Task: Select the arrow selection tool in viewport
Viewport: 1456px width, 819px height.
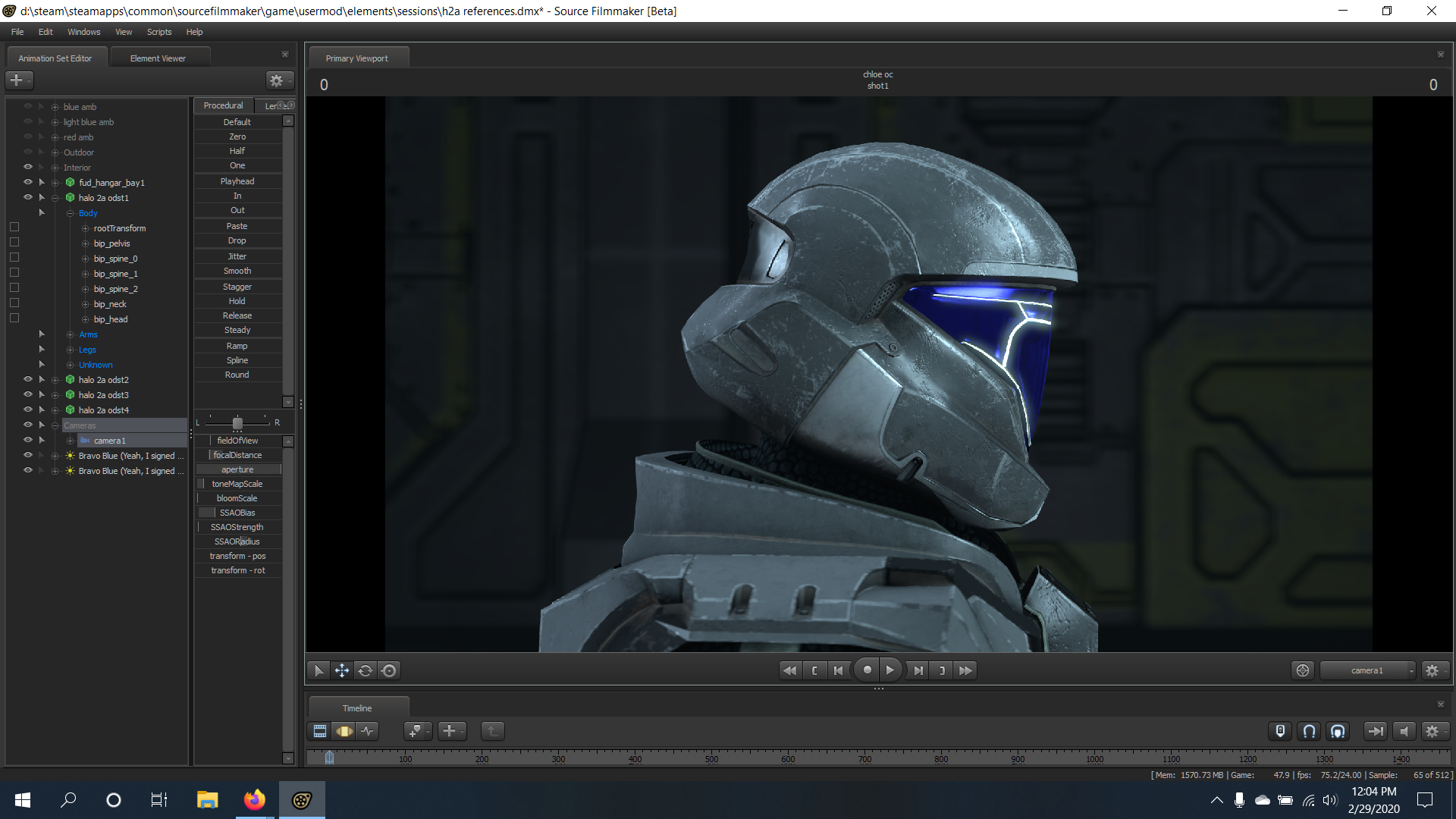Action: [318, 670]
